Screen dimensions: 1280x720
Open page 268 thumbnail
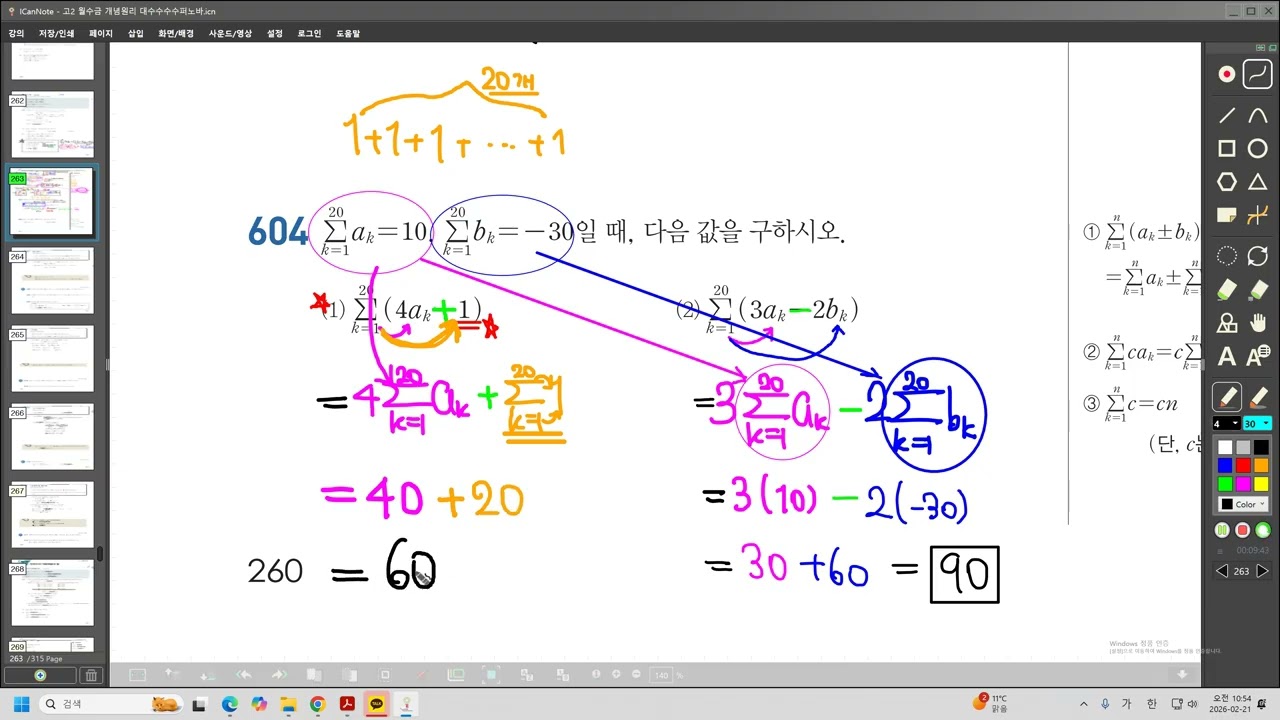pyautogui.click(x=52, y=594)
